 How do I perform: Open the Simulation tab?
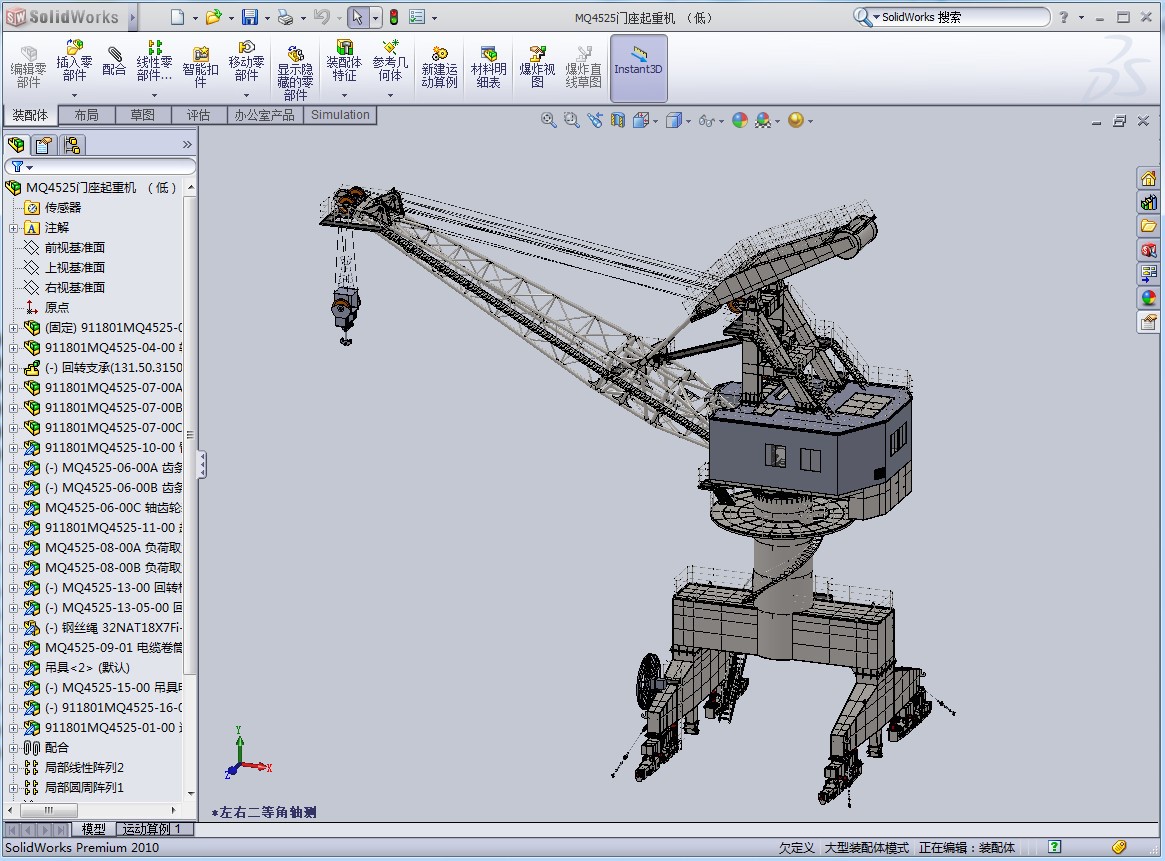pos(340,115)
